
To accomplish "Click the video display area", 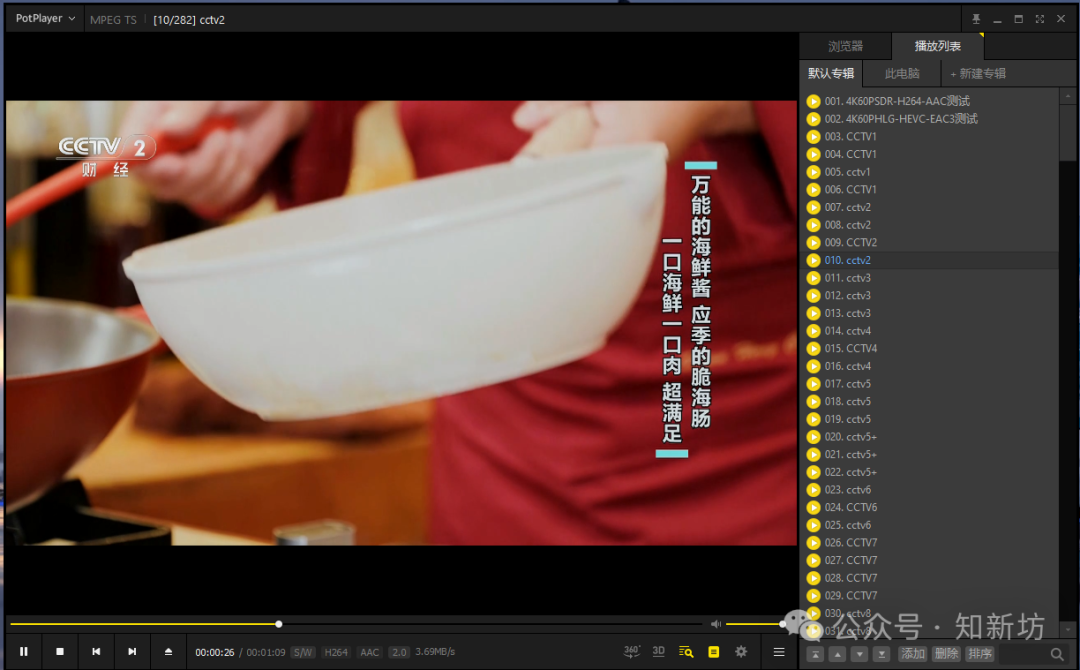I will coord(402,323).
